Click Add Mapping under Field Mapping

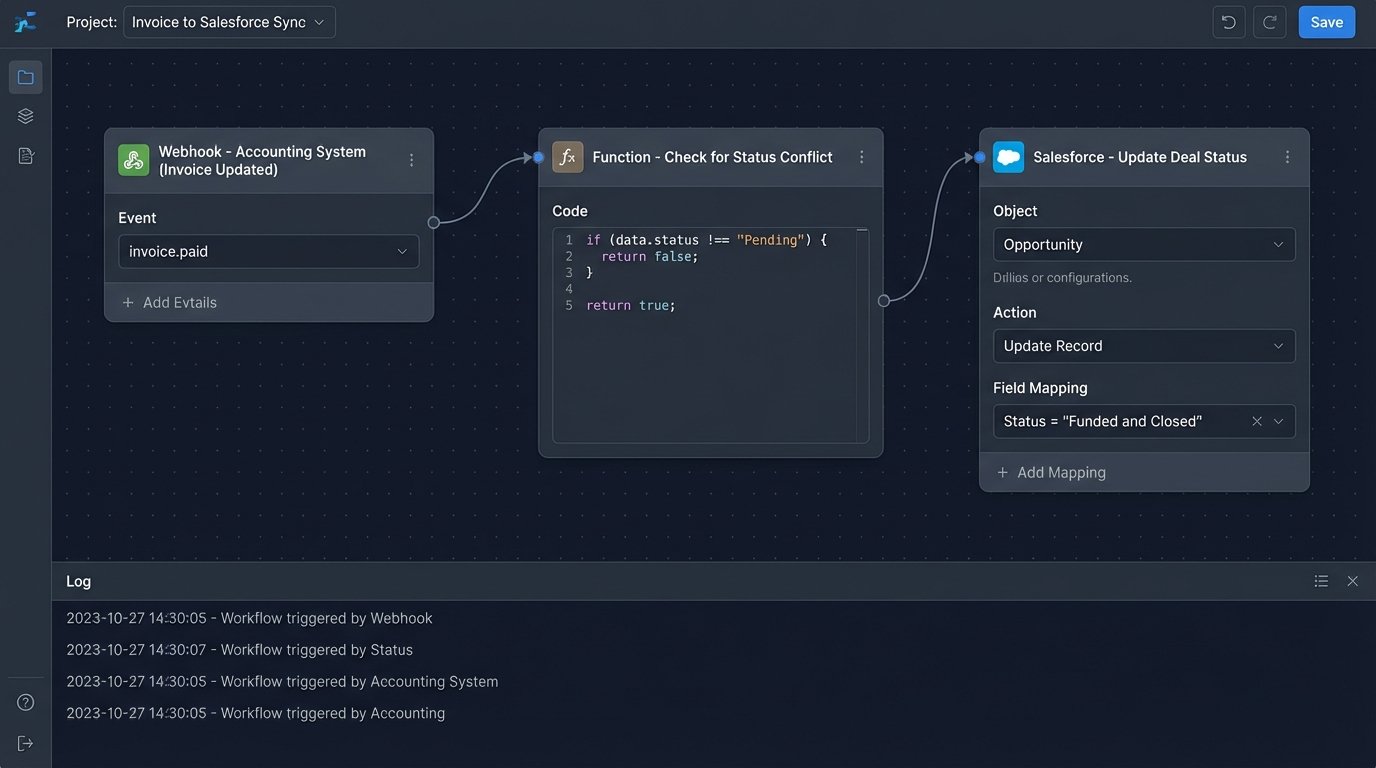pos(1051,472)
